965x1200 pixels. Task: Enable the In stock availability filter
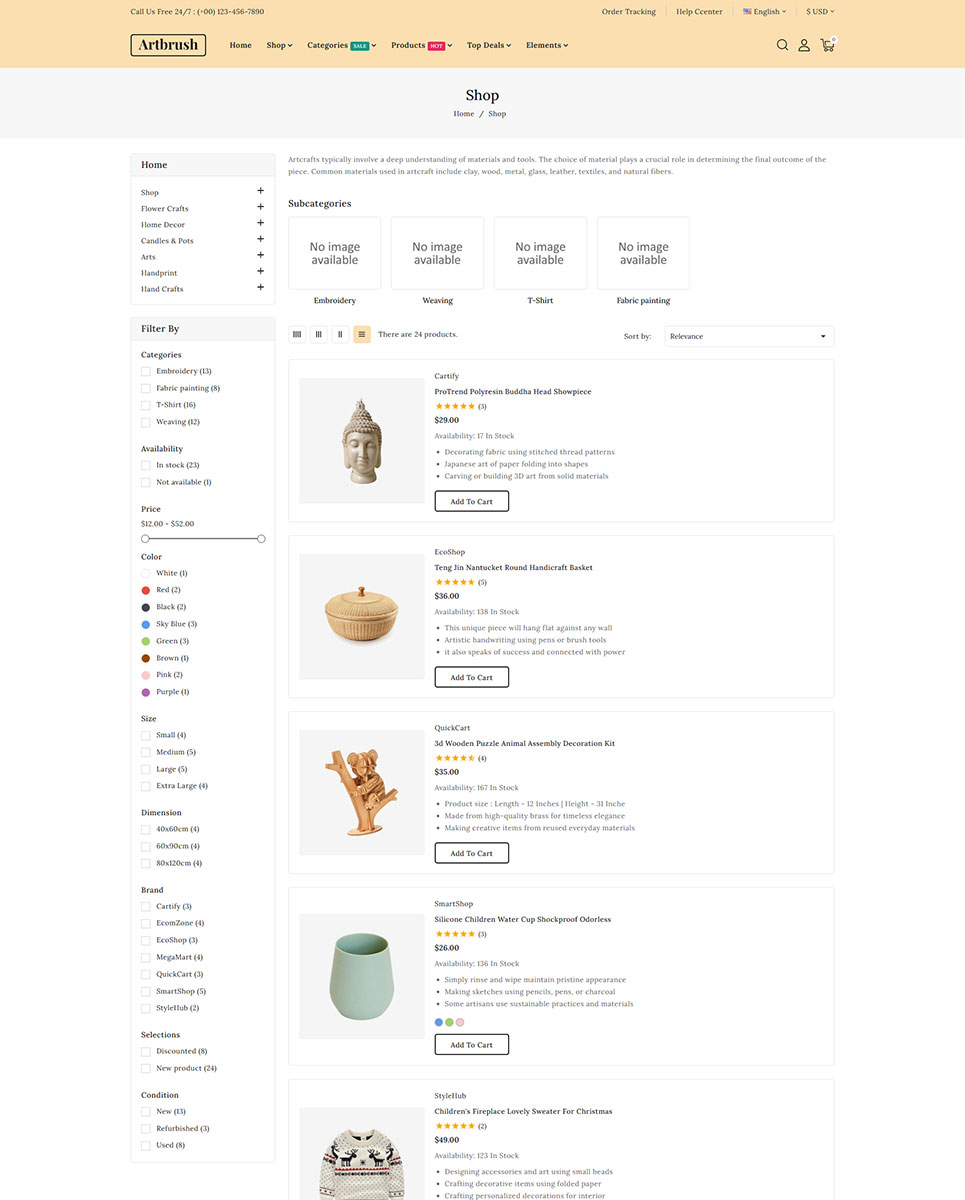point(146,465)
